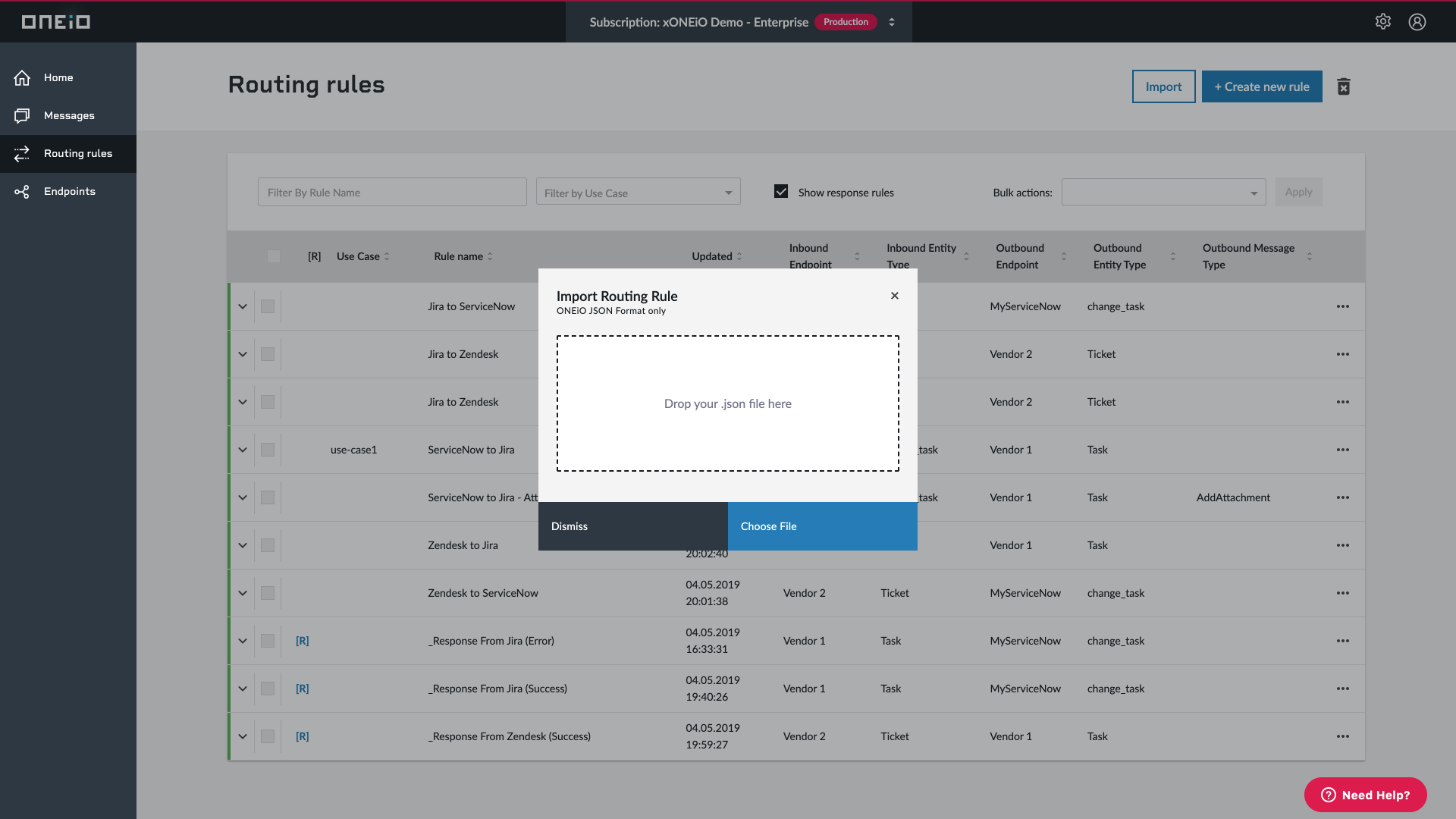The height and width of the screenshot is (819, 1456).
Task: Click Choose File button
Action: (823, 526)
